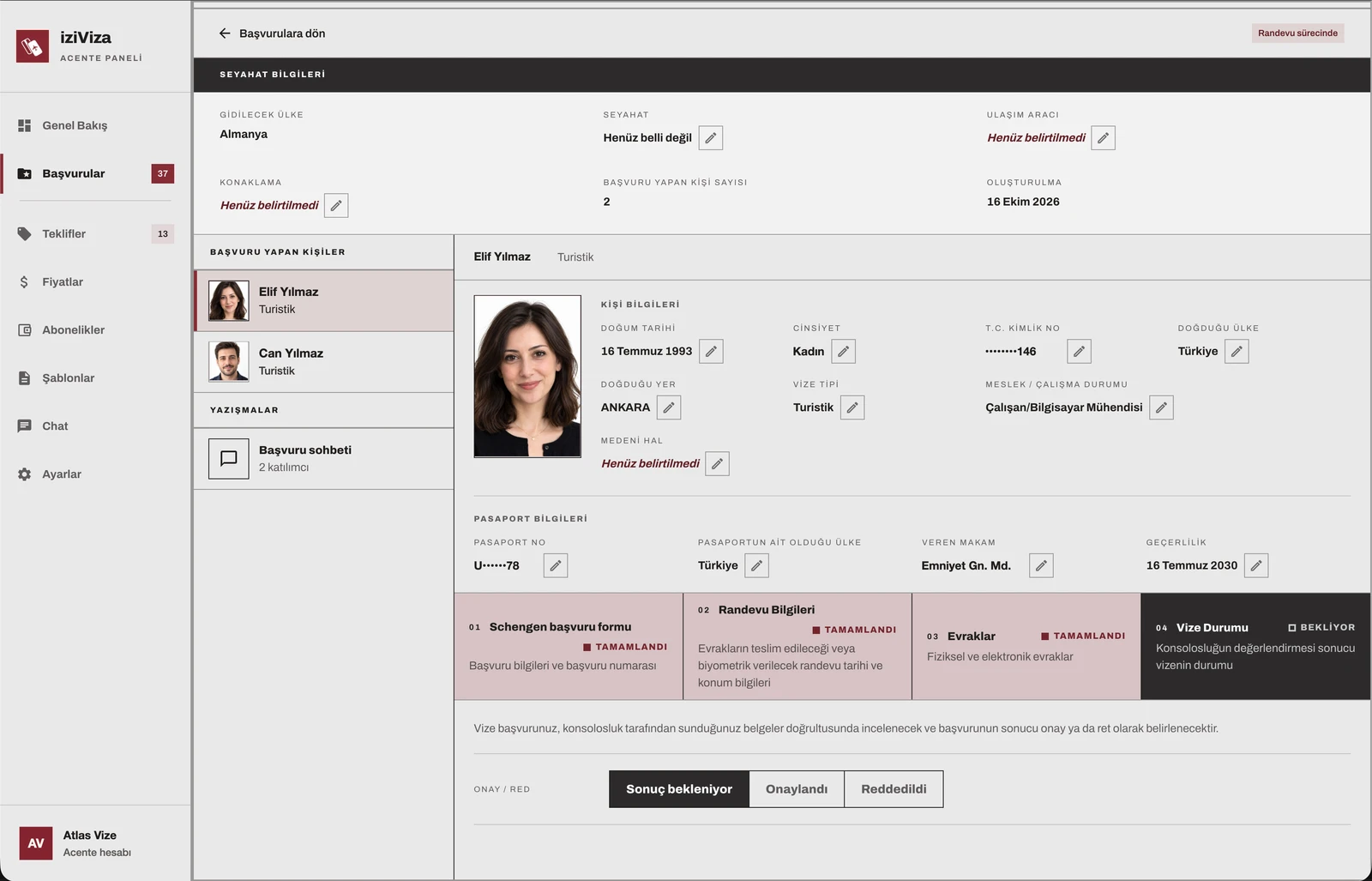Open the Evraklar step
Screen dimensions: 1372x881
(x=1026, y=647)
